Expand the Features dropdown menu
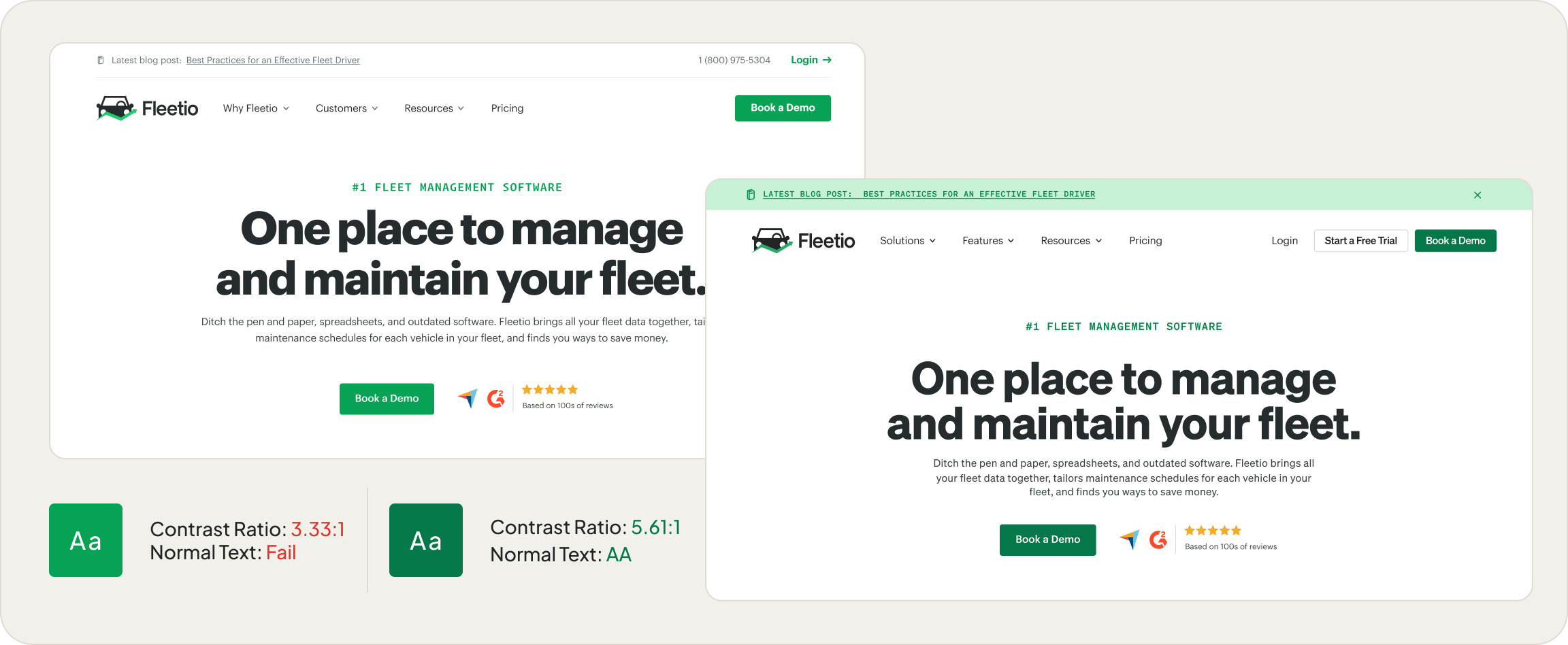Image resolution: width=1568 pixels, height=645 pixels. pos(988,241)
